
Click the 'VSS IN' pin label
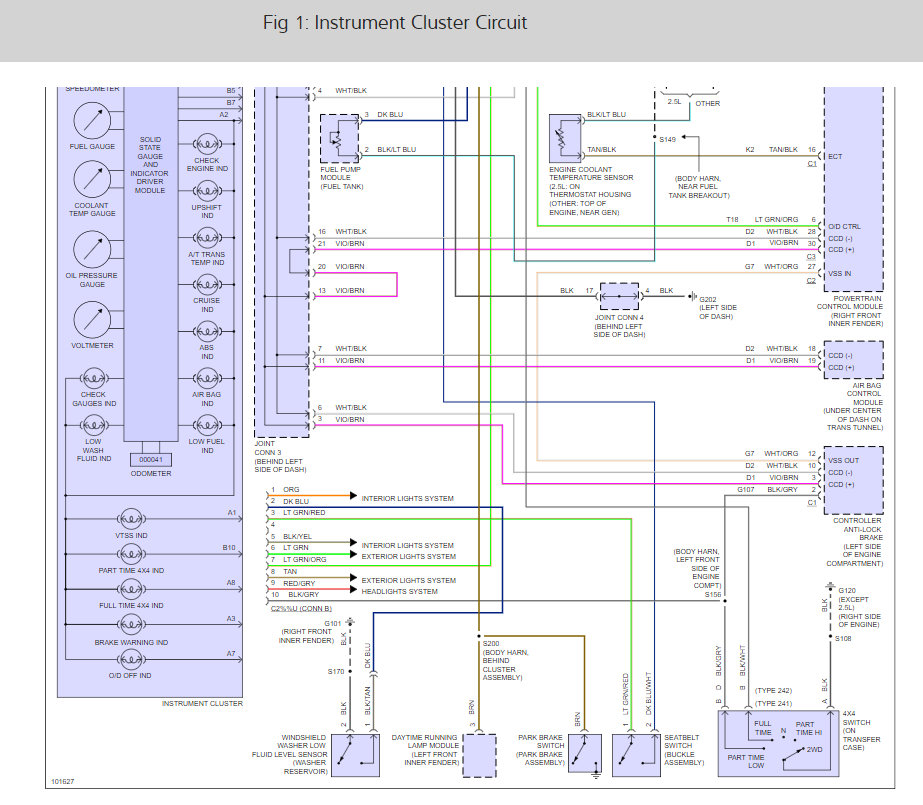(x=839, y=274)
